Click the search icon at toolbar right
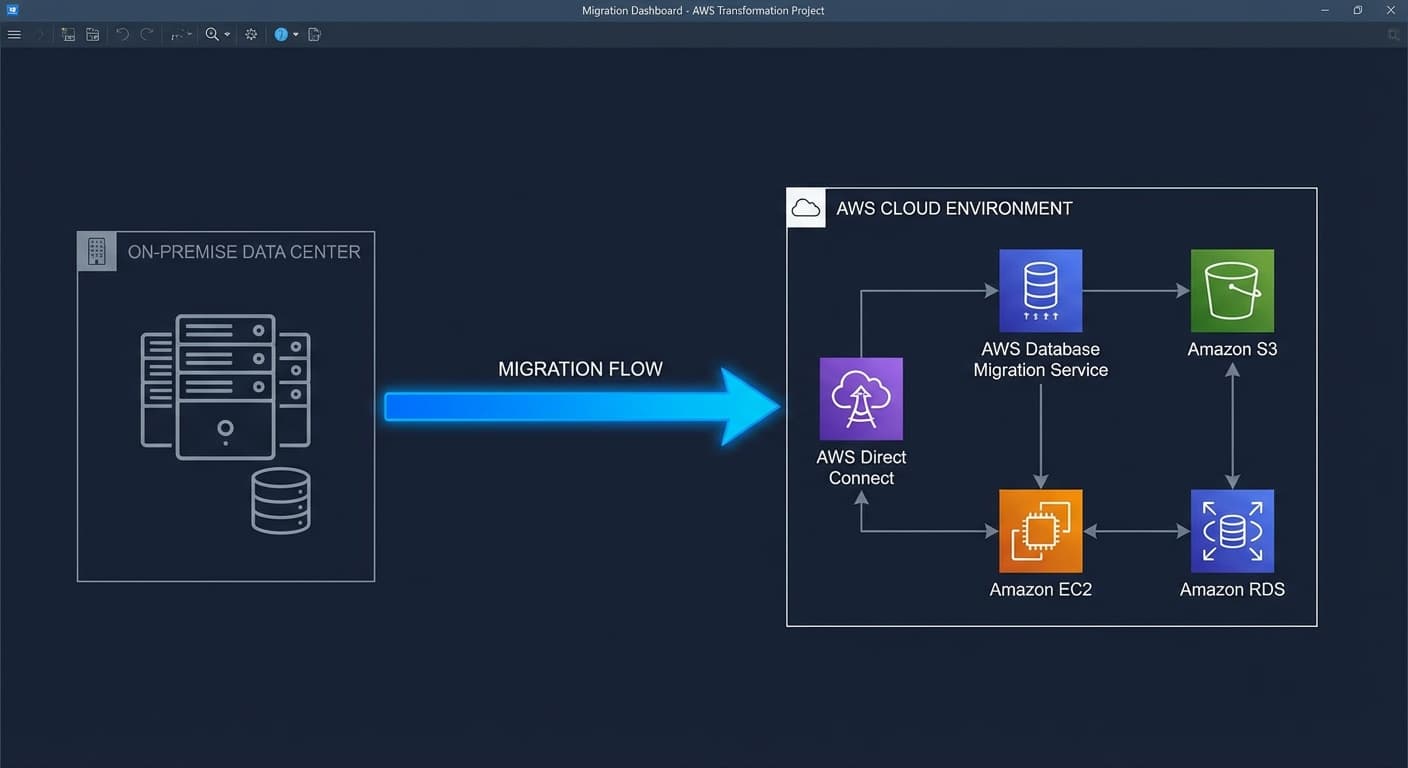 pos(1394,34)
